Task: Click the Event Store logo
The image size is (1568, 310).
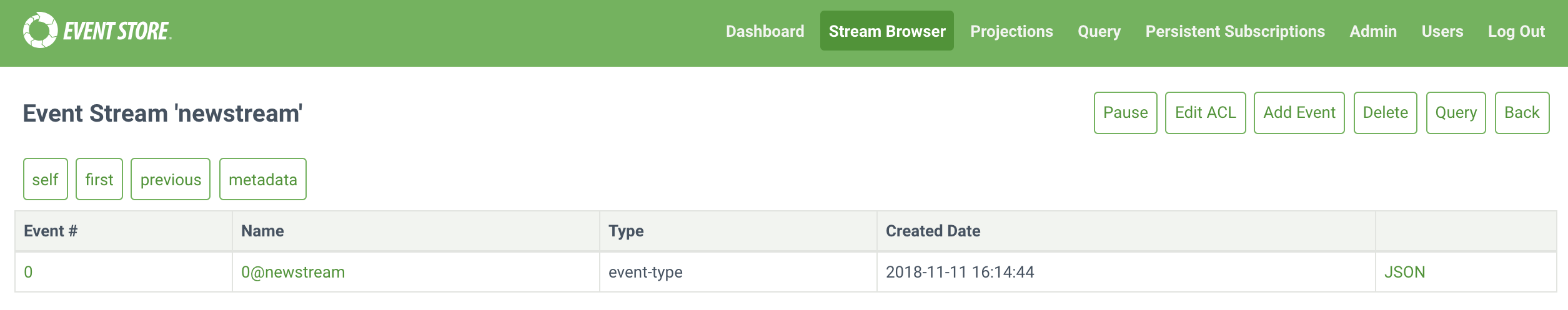Action: [x=97, y=31]
